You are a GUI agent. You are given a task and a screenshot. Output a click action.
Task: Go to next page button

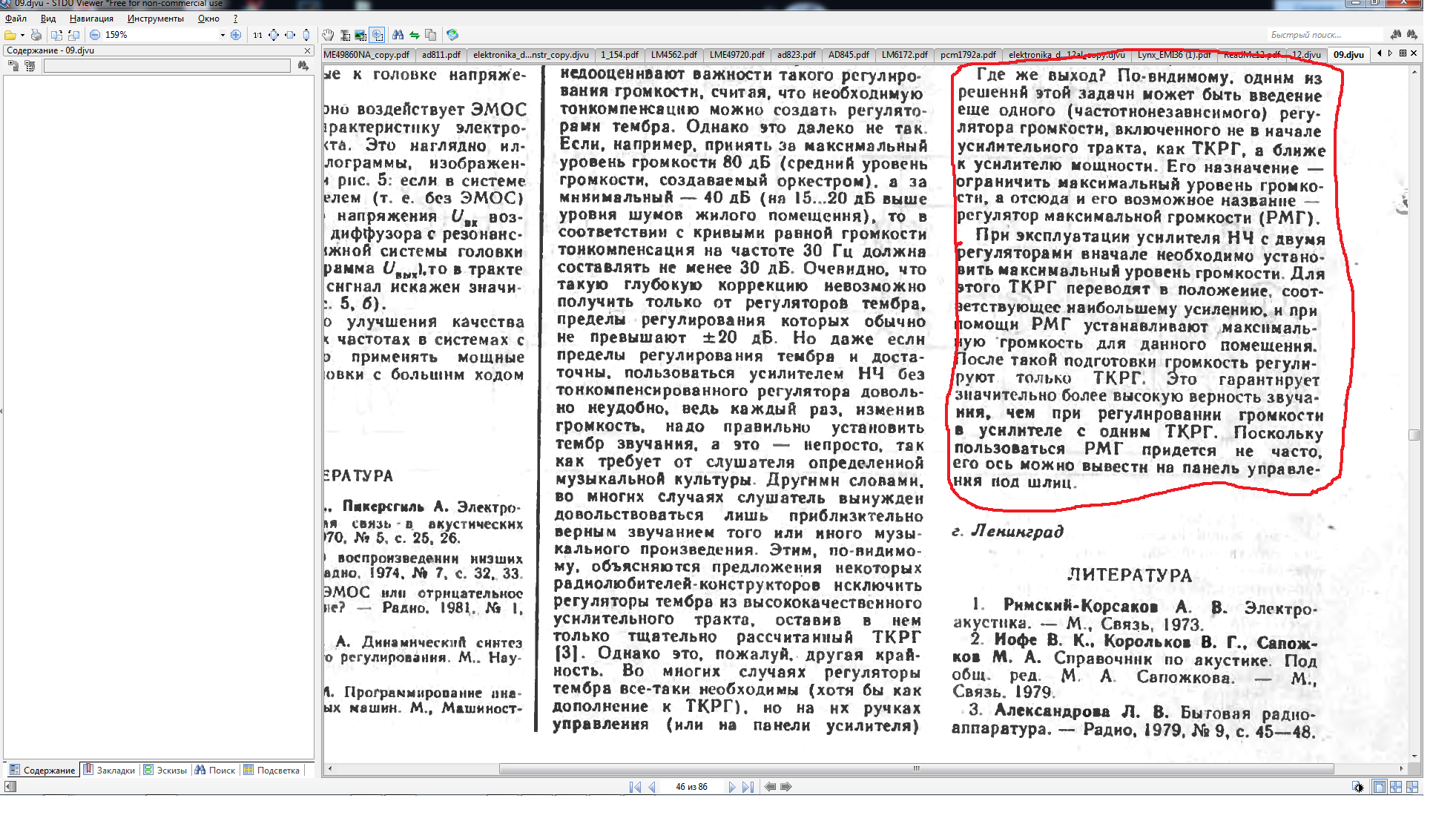click(731, 787)
